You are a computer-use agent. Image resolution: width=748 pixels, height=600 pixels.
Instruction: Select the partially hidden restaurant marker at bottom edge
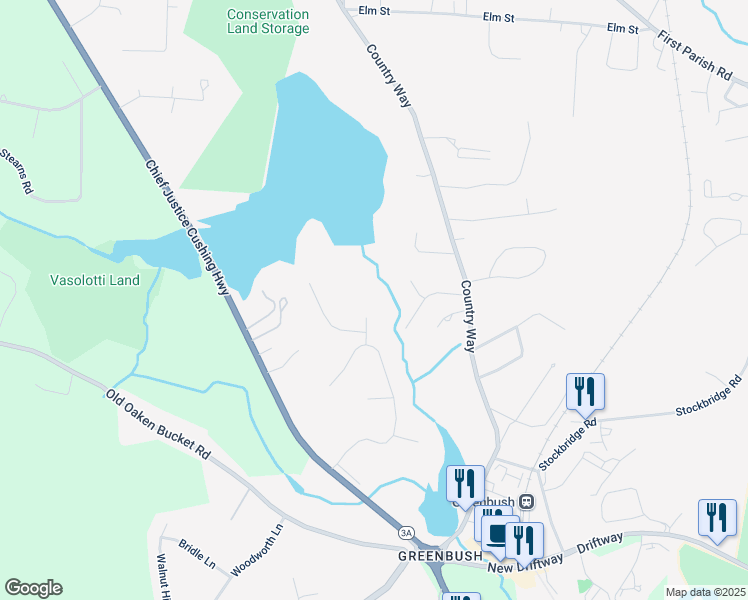tap(461, 596)
